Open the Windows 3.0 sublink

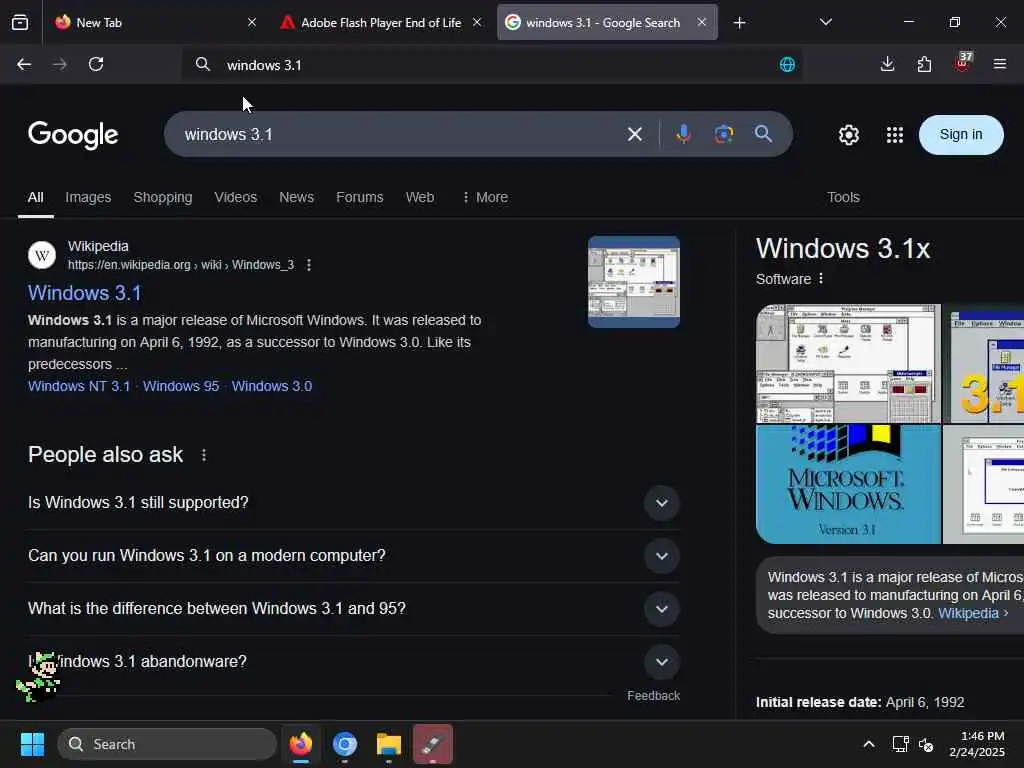click(x=272, y=386)
